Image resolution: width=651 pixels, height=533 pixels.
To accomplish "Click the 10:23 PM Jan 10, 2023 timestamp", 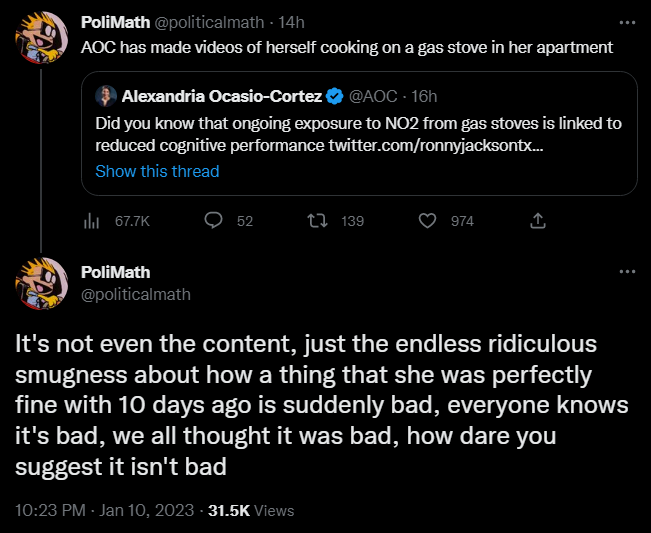I will (x=105, y=510).
